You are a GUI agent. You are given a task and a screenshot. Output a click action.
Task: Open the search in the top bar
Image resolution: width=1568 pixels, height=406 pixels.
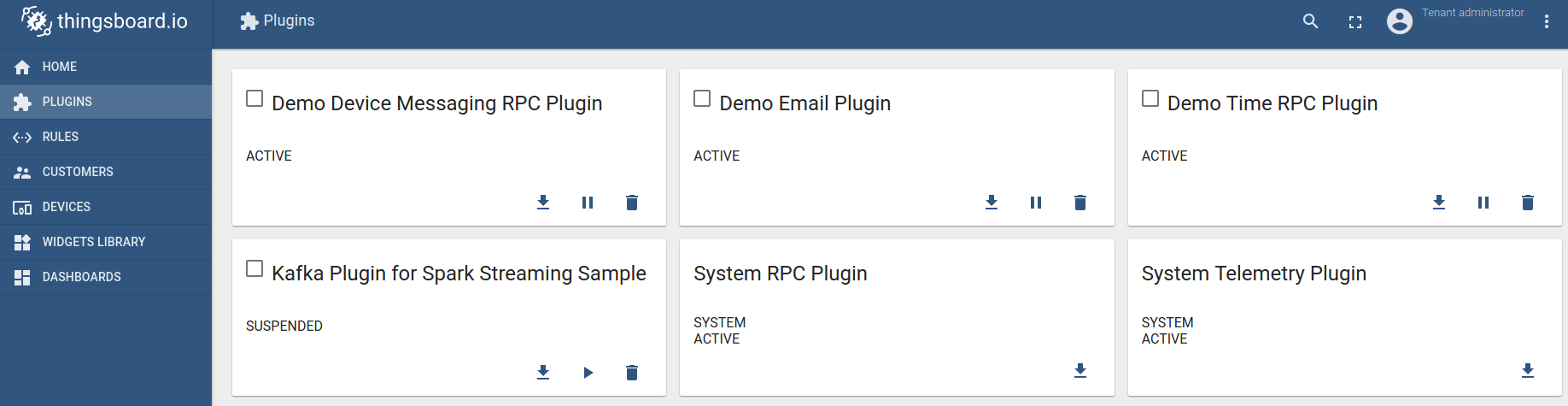point(1310,21)
